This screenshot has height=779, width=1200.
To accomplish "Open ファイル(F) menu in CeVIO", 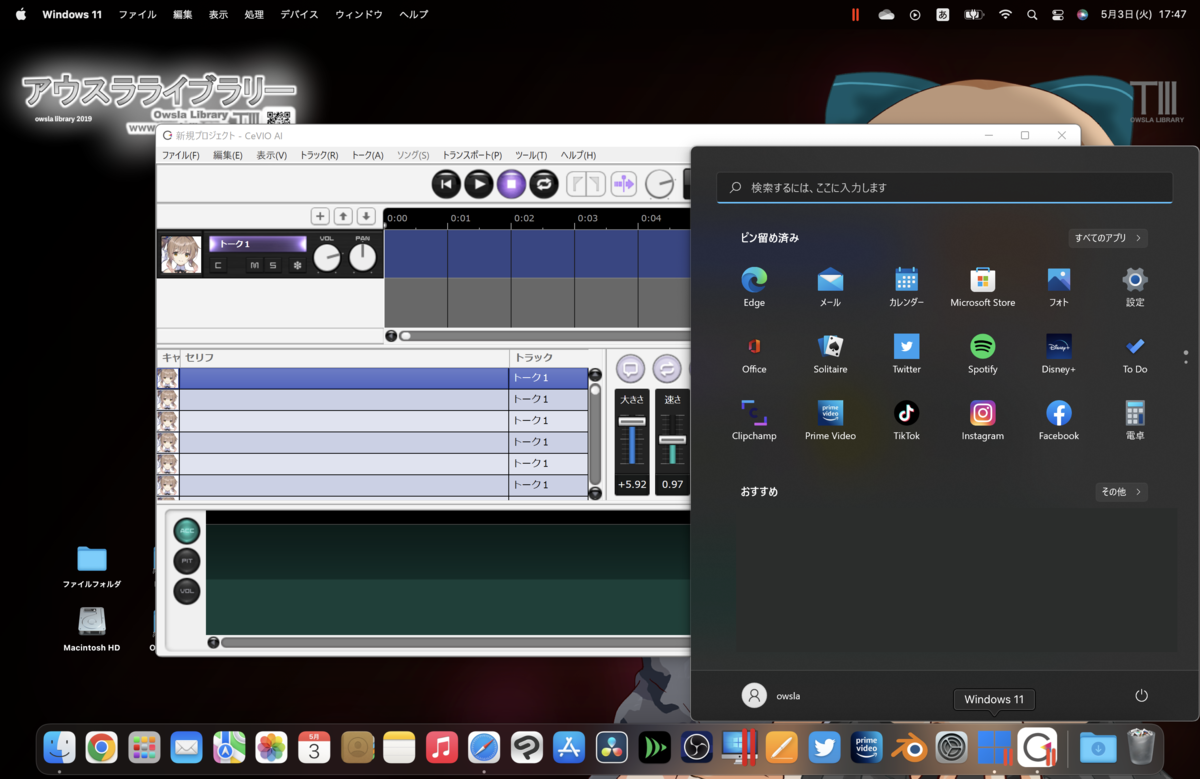I will 181,155.
